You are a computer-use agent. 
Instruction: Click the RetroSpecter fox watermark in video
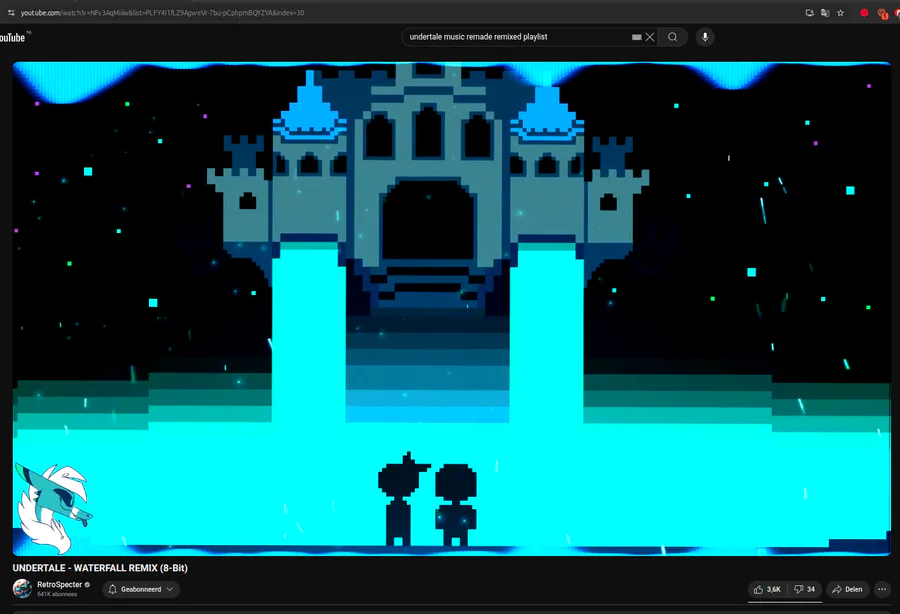click(53, 507)
